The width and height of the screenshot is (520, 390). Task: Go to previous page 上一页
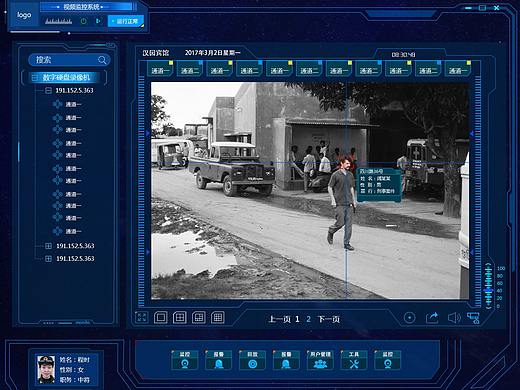tap(279, 319)
